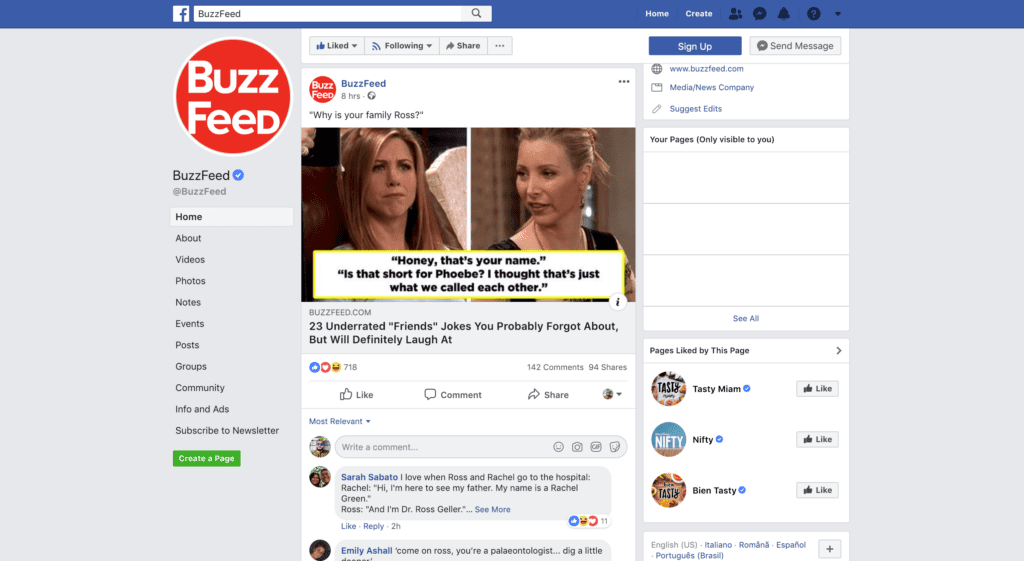This screenshot has height=561, width=1024.
Task: Click the sticker icon in comment box
Action: pos(615,447)
